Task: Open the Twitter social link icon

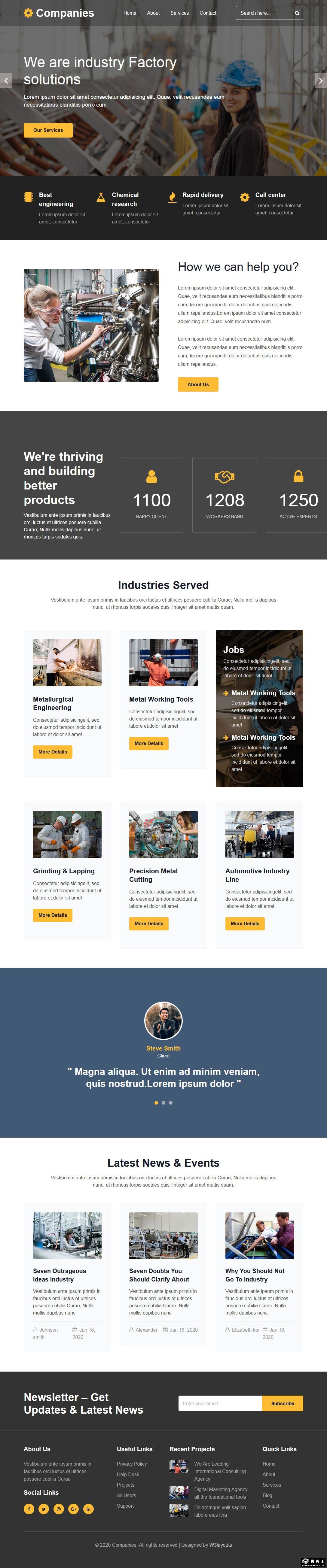Action: (x=44, y=1508)
